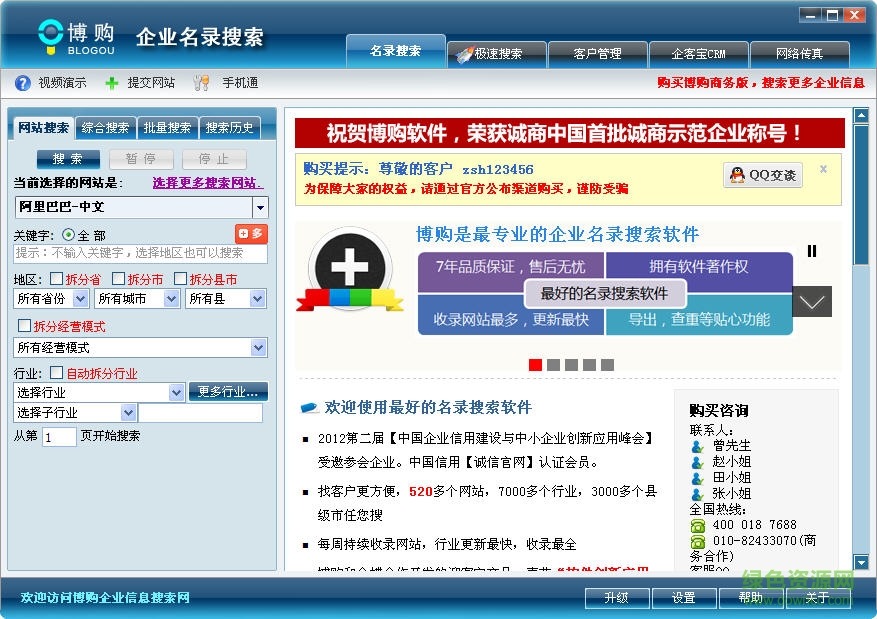Viewport: 877px width, 619px height.
Task: Click the keyword input field
Action: [x=140, y=253]
